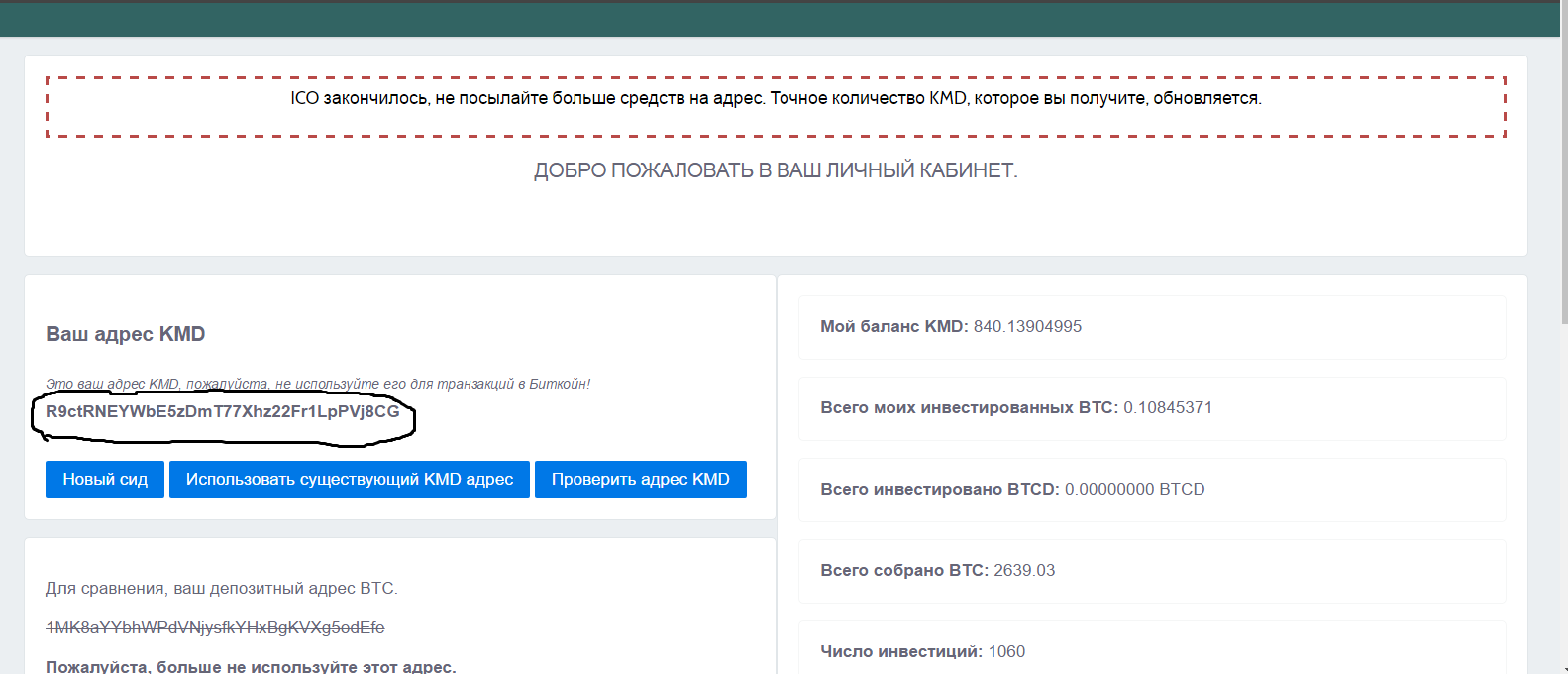
Task: Click the Проверить адрес KMD button
Action: pos(641,479)
